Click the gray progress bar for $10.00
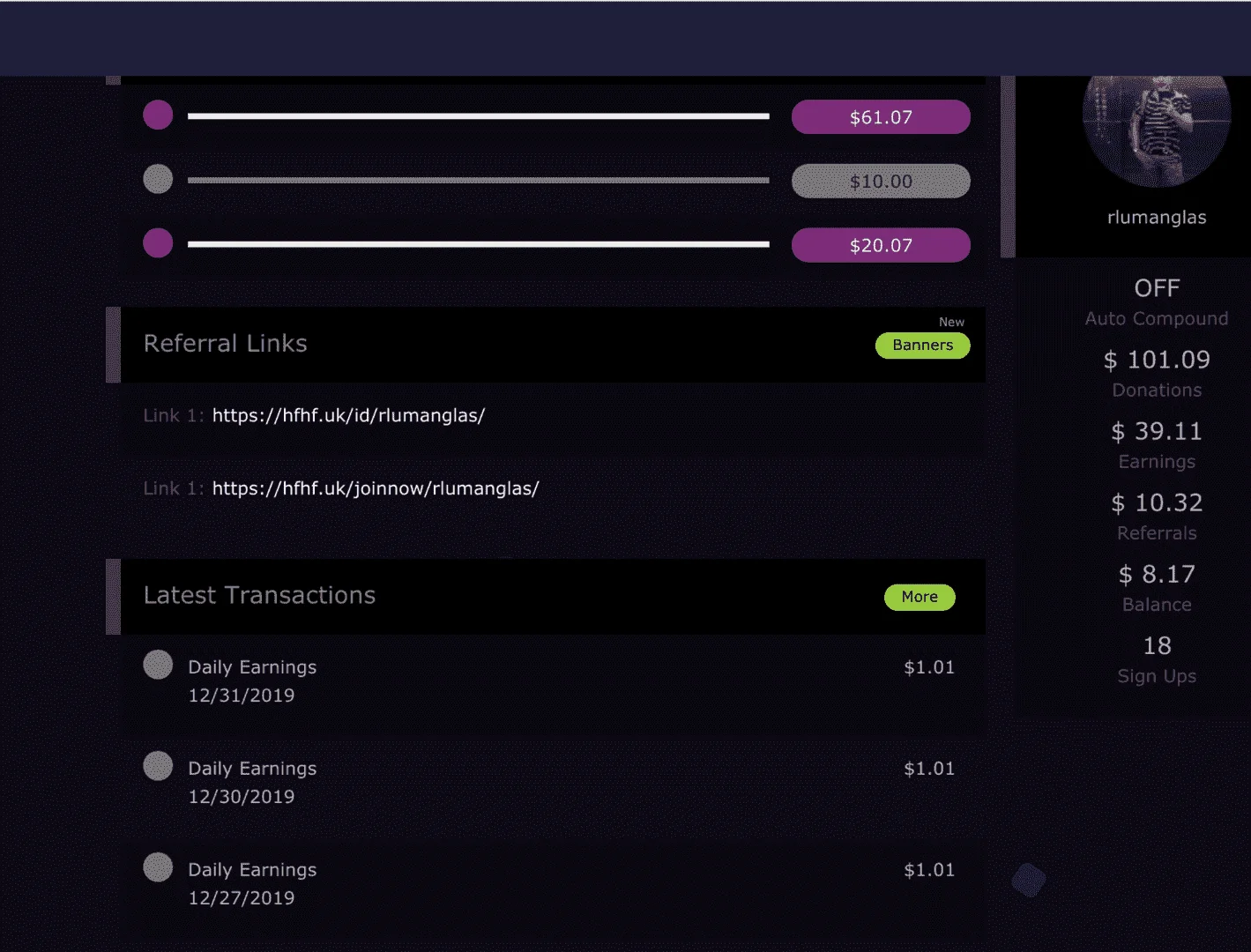1251x952 pixels. pos(478,181)
